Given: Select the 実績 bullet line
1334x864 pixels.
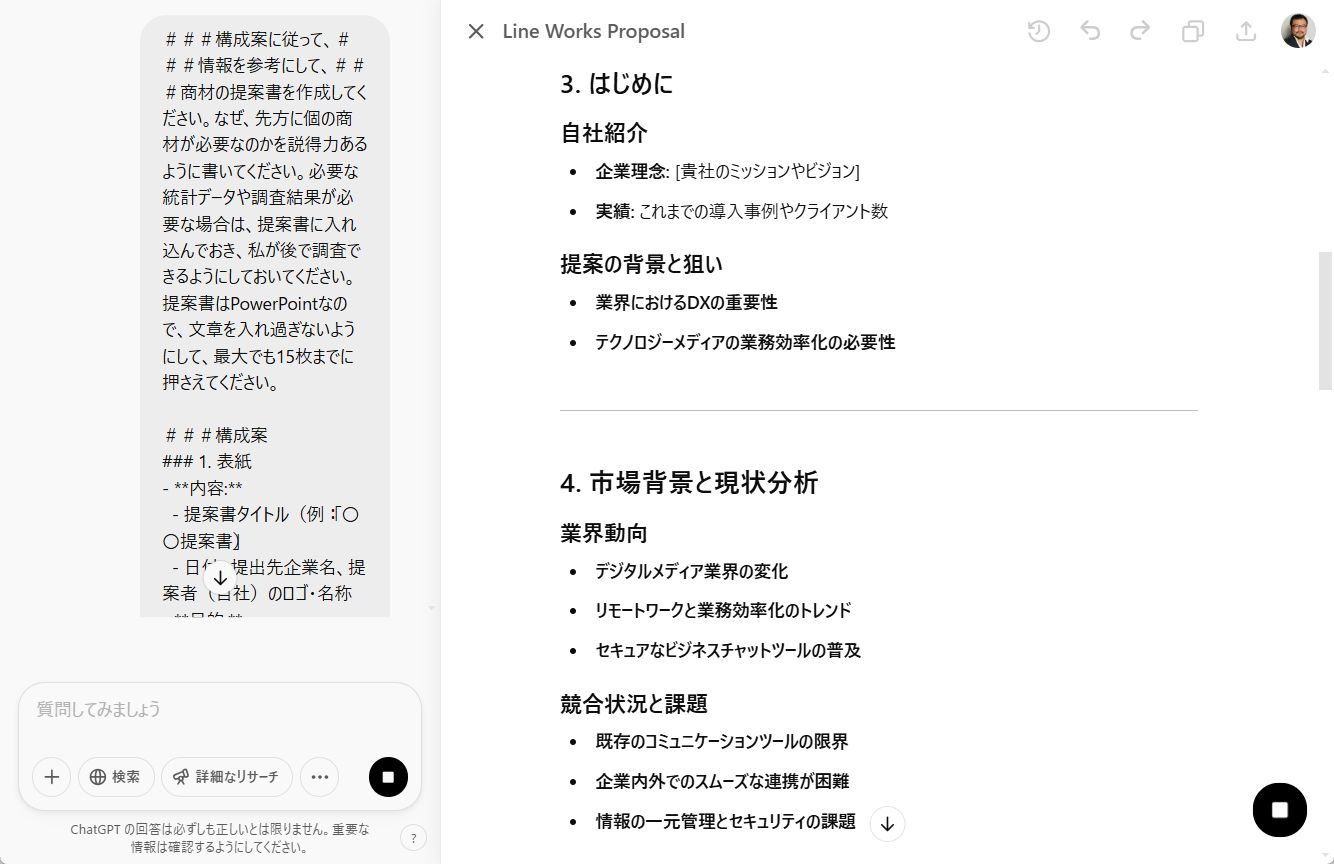Looking at the screenshot, I should click(x=741, y=211).
